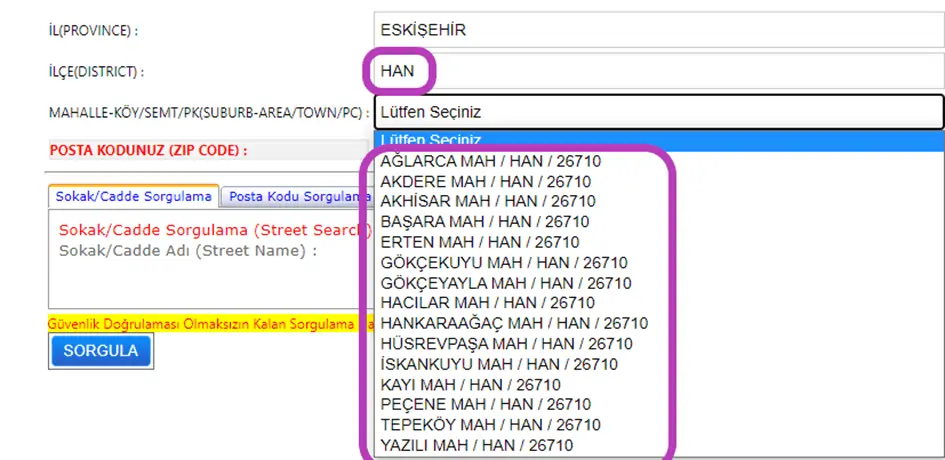Viewport: 945px width, 460px height.
Task: Click the Mahalle combo box showing Lütfen Seçiniz
Action: click(658, 112)
